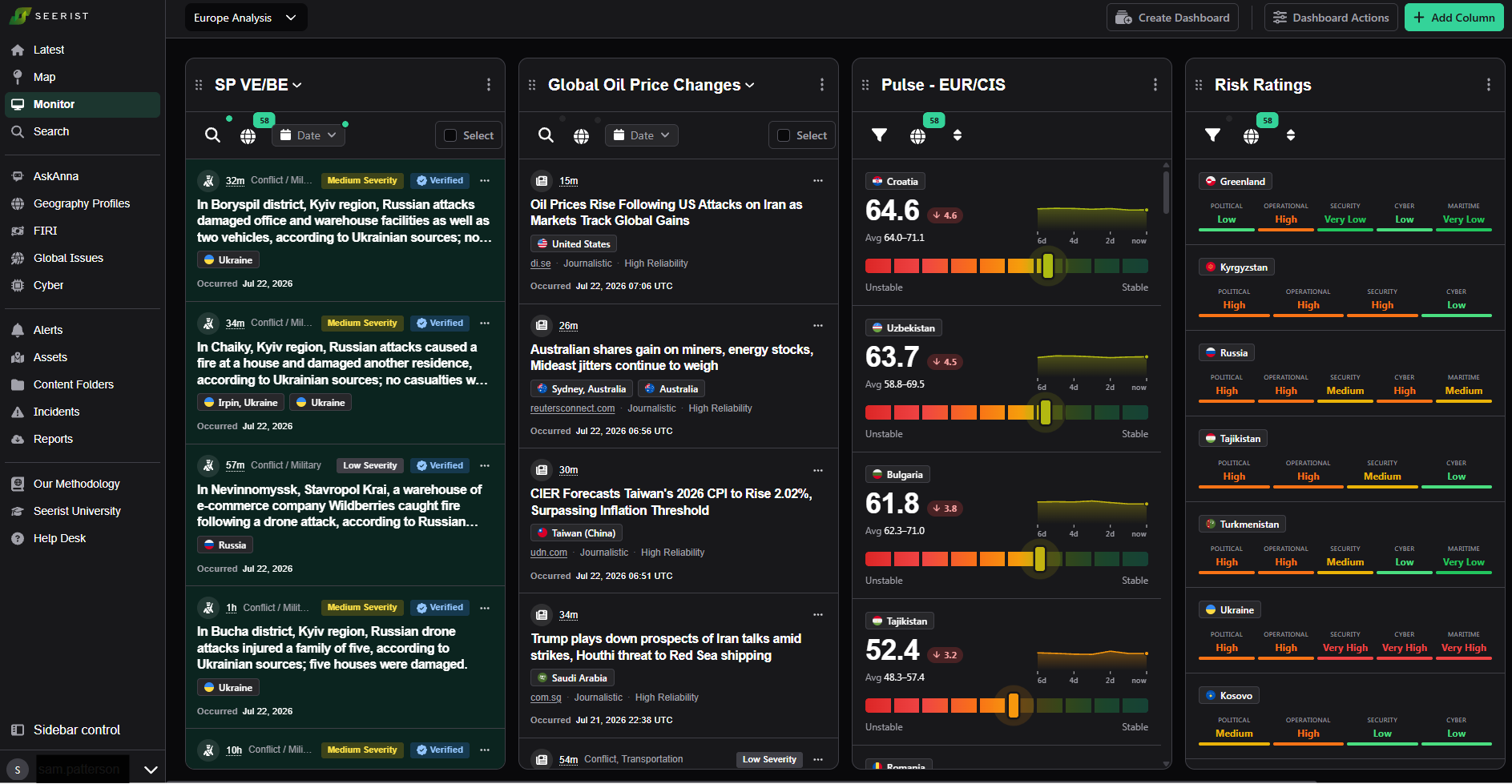The width and height of the screenshot is (1512, 784).
Task: Click the Greenland country tag in Risk Ratings
Action: 1236,182
